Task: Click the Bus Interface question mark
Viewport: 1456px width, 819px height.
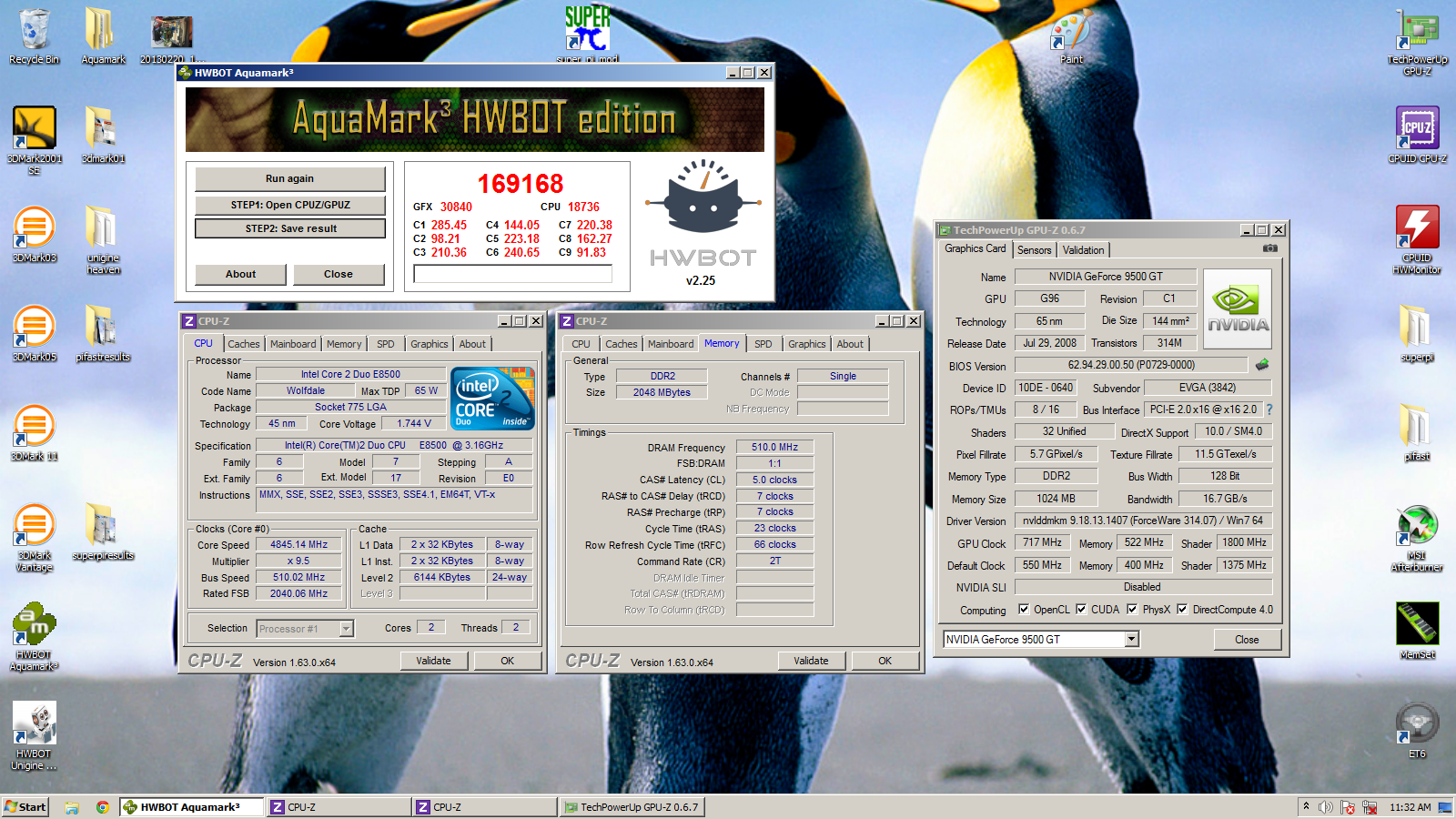Action: click(x=1269, y=409)
